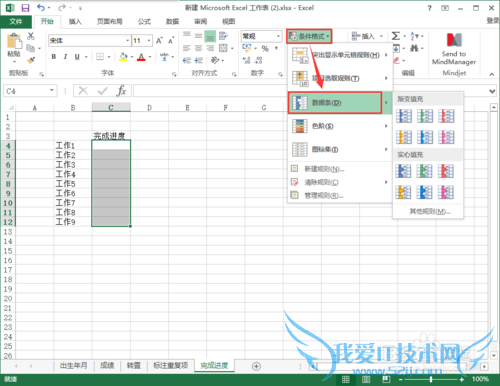Screen dimensions: 500x386
Task: Switch to the 出生年月 sheet tab
Action: coord(74,366)
